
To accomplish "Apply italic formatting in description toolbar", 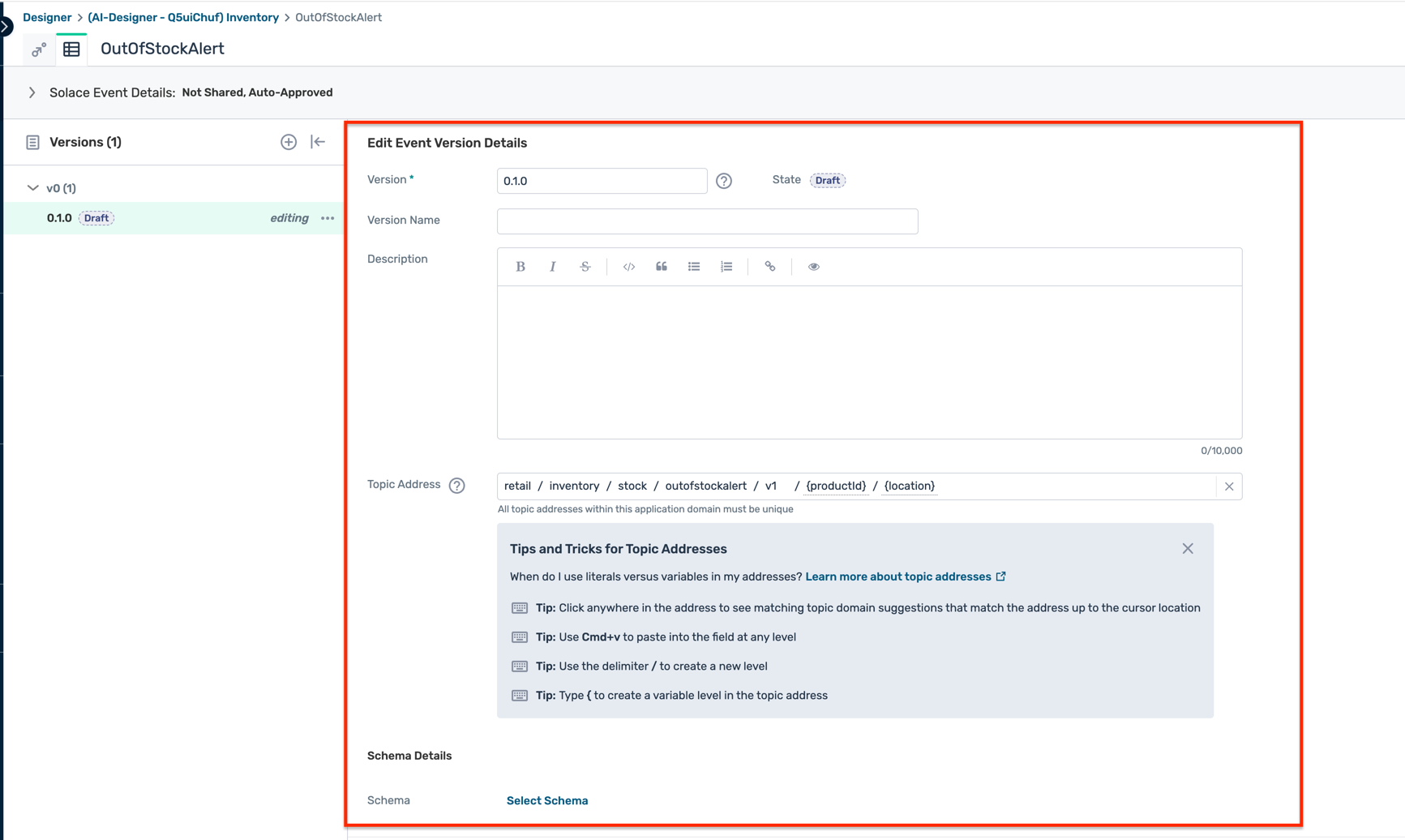I will coord(553,267).
